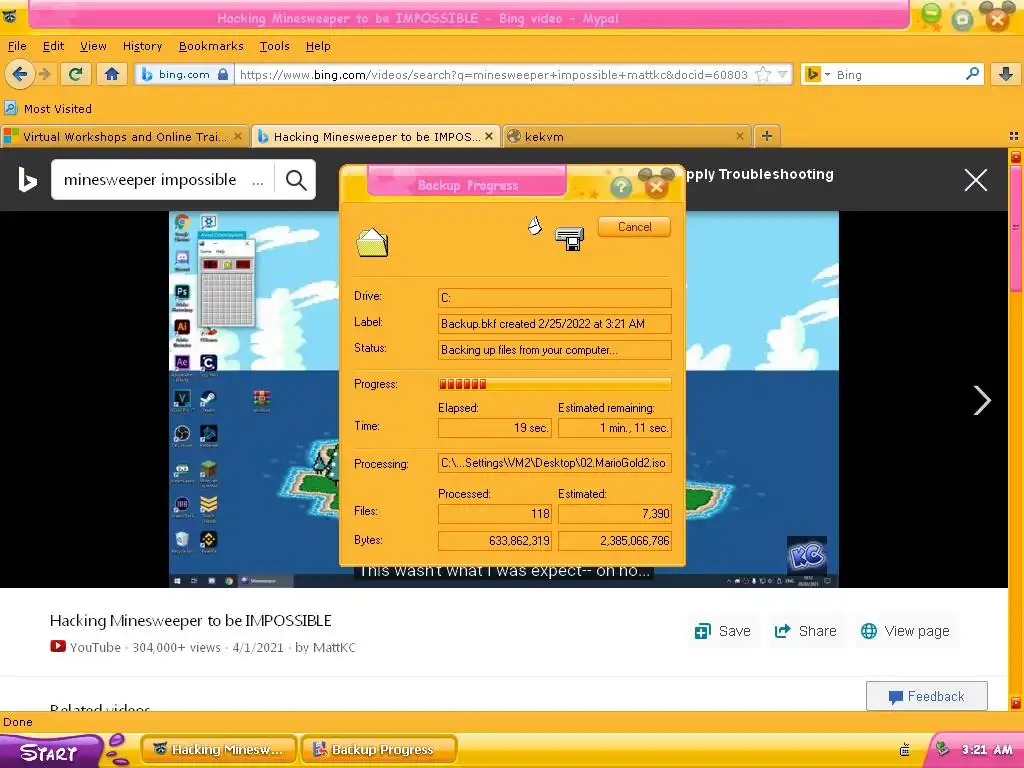This screenshot has width=1024, height=768.
Task: Click the Estimated files 7,390 value
Action: (x=615, y=514)
